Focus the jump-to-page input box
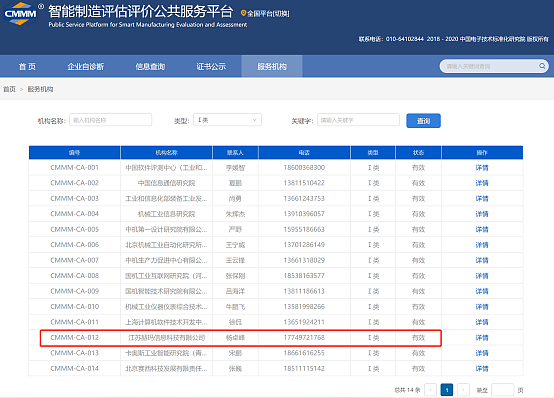Screen dimensions: 554x398 [502, 390]
